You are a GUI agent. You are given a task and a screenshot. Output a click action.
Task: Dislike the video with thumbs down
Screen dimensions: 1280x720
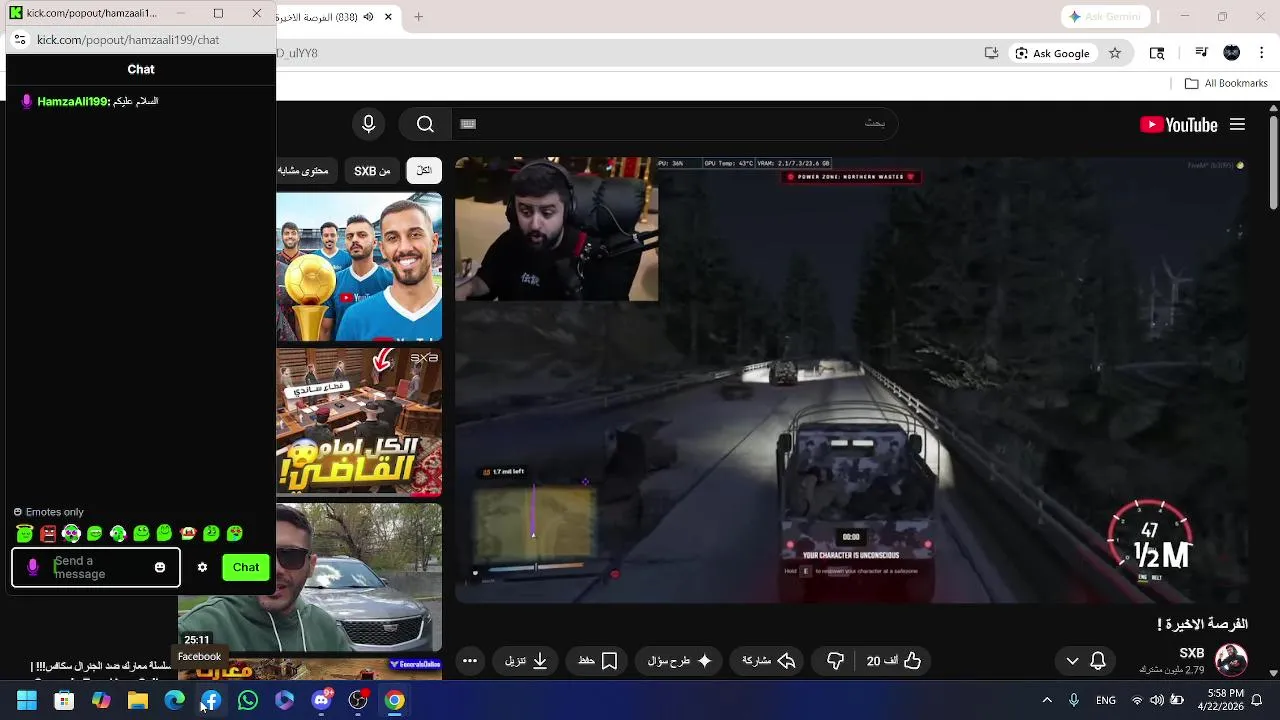click(x=835, y=661)
